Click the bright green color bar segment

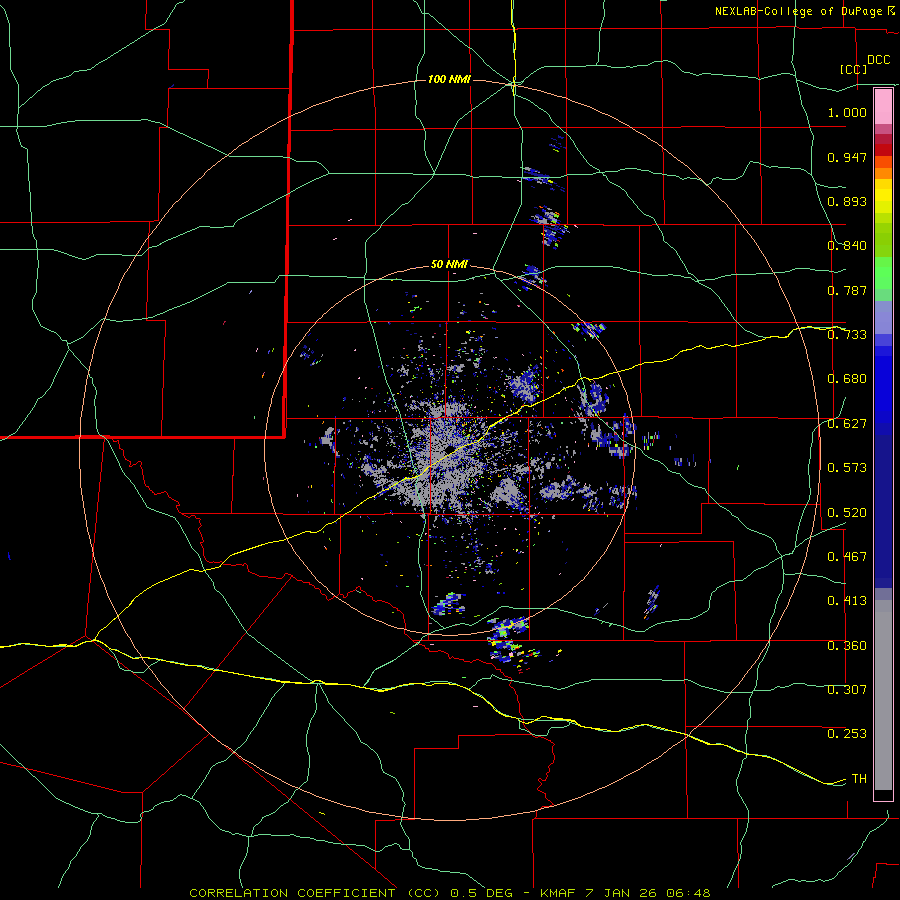coord(883,273)
